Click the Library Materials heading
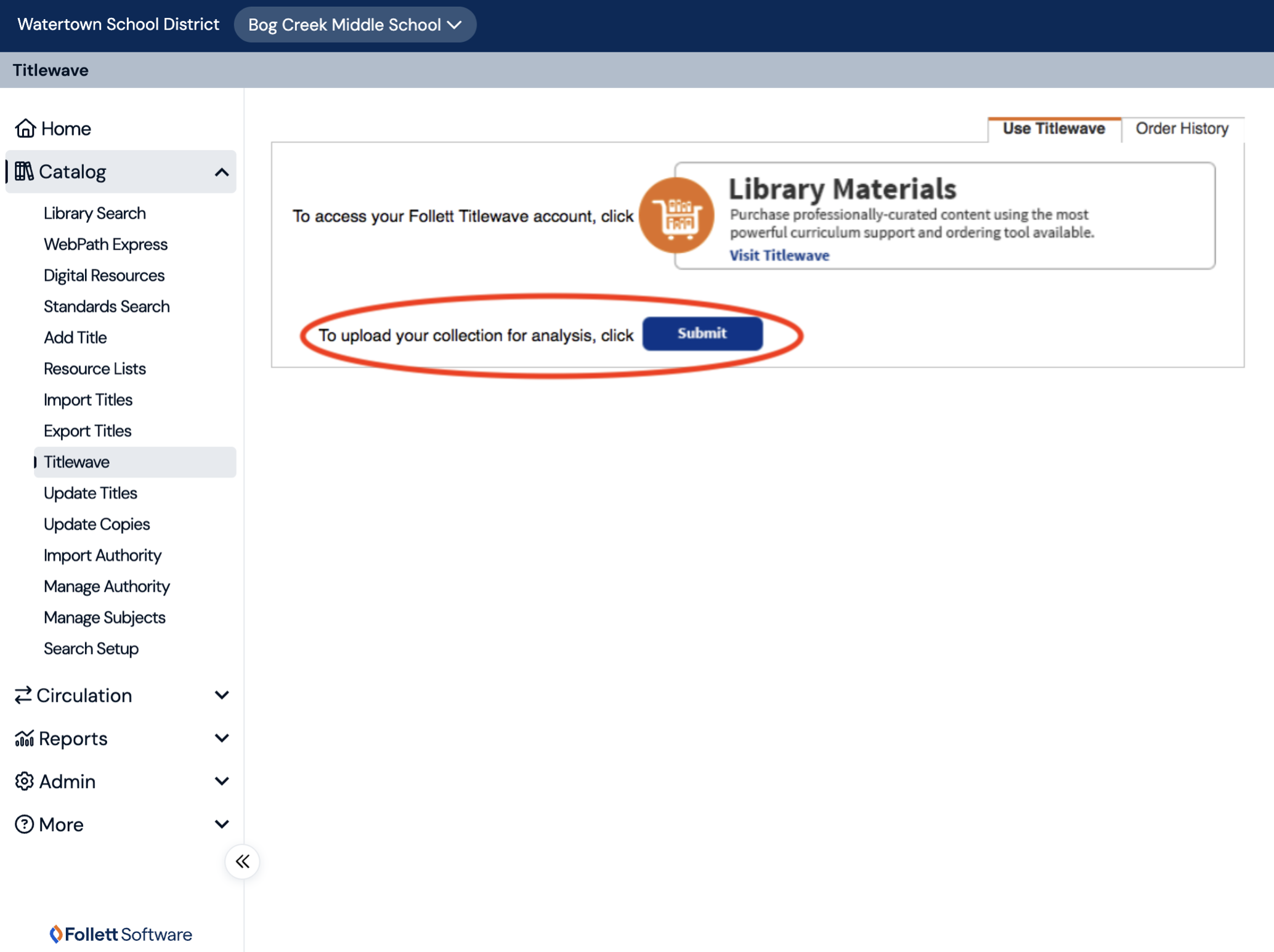This screenshot has width=1274, height=952. click(x=842, y=188)
